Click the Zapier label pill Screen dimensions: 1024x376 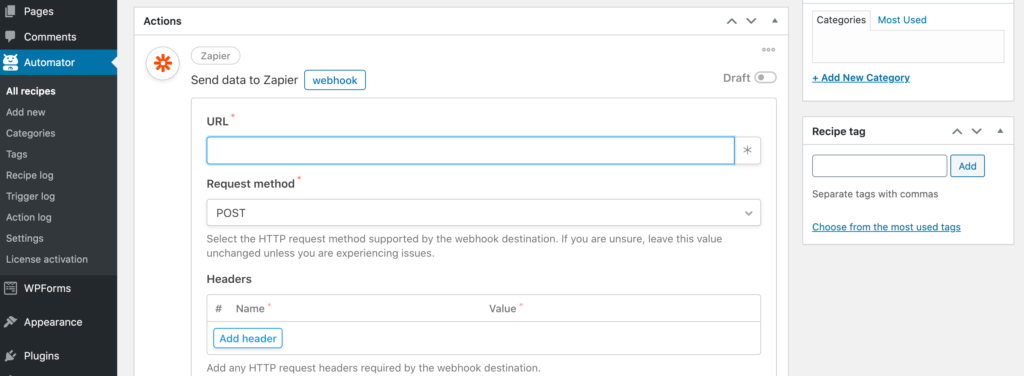216,55
